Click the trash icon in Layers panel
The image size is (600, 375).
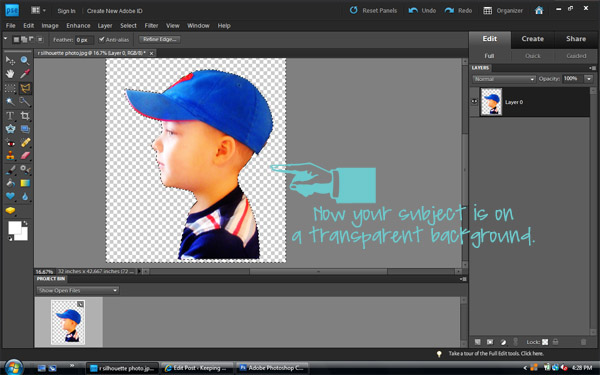[583, 342]
